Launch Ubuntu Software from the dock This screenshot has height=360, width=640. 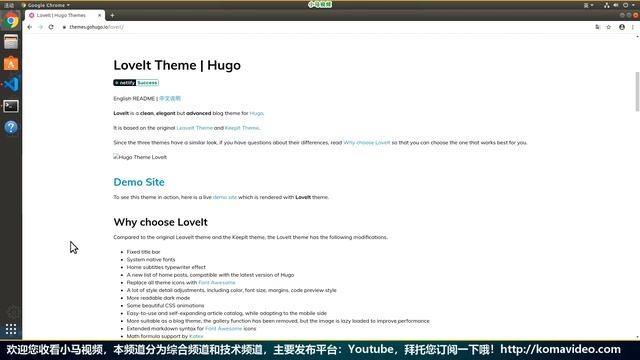11,63
